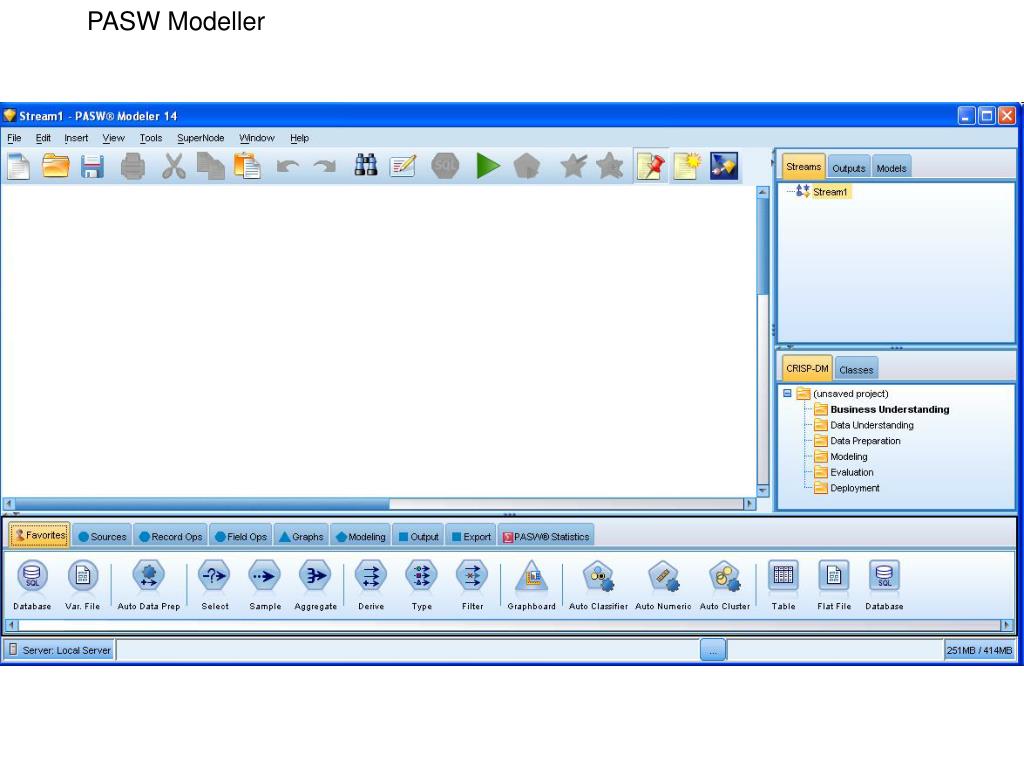Click the New stream toolbar icon
Screen dimensions: 1024x768
[x=18, y=166]
